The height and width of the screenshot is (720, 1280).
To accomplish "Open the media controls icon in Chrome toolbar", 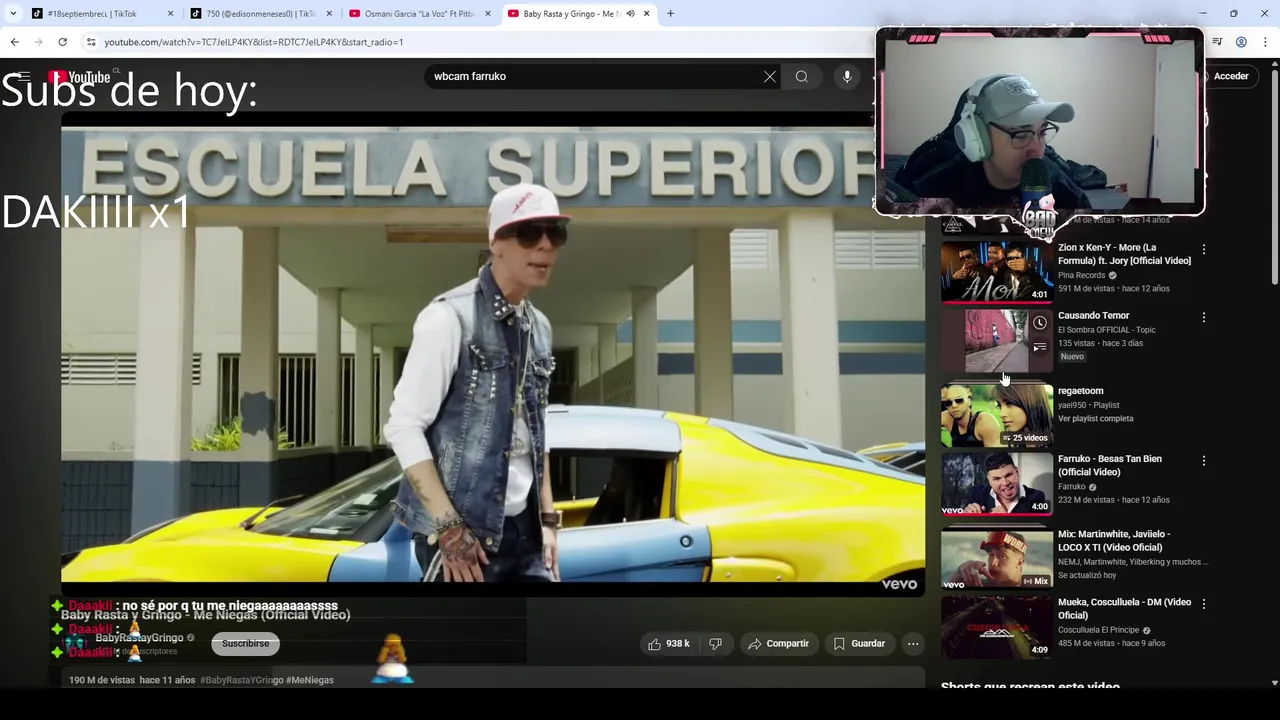I will pos(1217,42).
